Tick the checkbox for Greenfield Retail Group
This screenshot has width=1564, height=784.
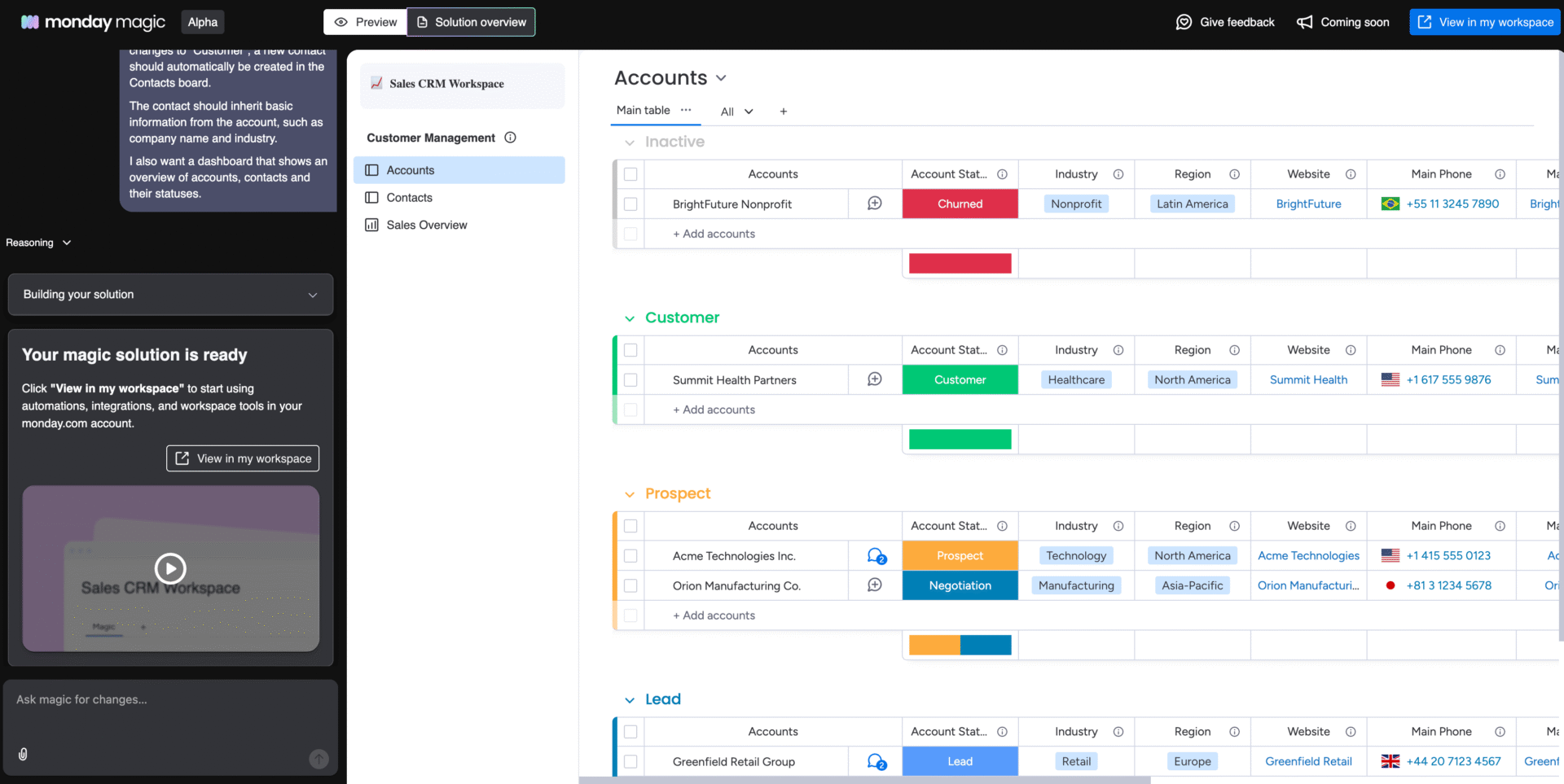point(630,761)
